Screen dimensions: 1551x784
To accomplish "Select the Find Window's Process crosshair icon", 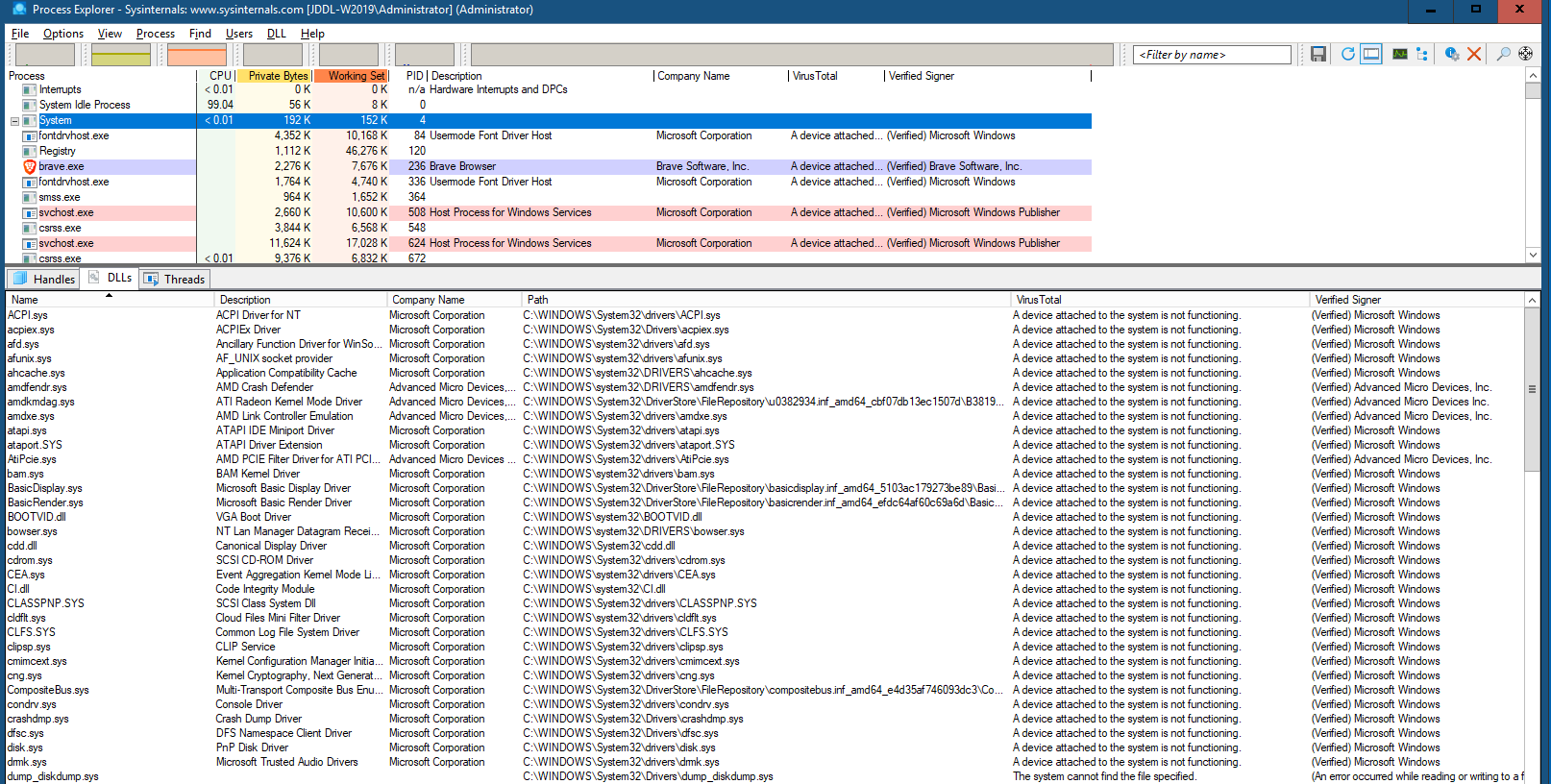I will click(x=1526, y=55).
